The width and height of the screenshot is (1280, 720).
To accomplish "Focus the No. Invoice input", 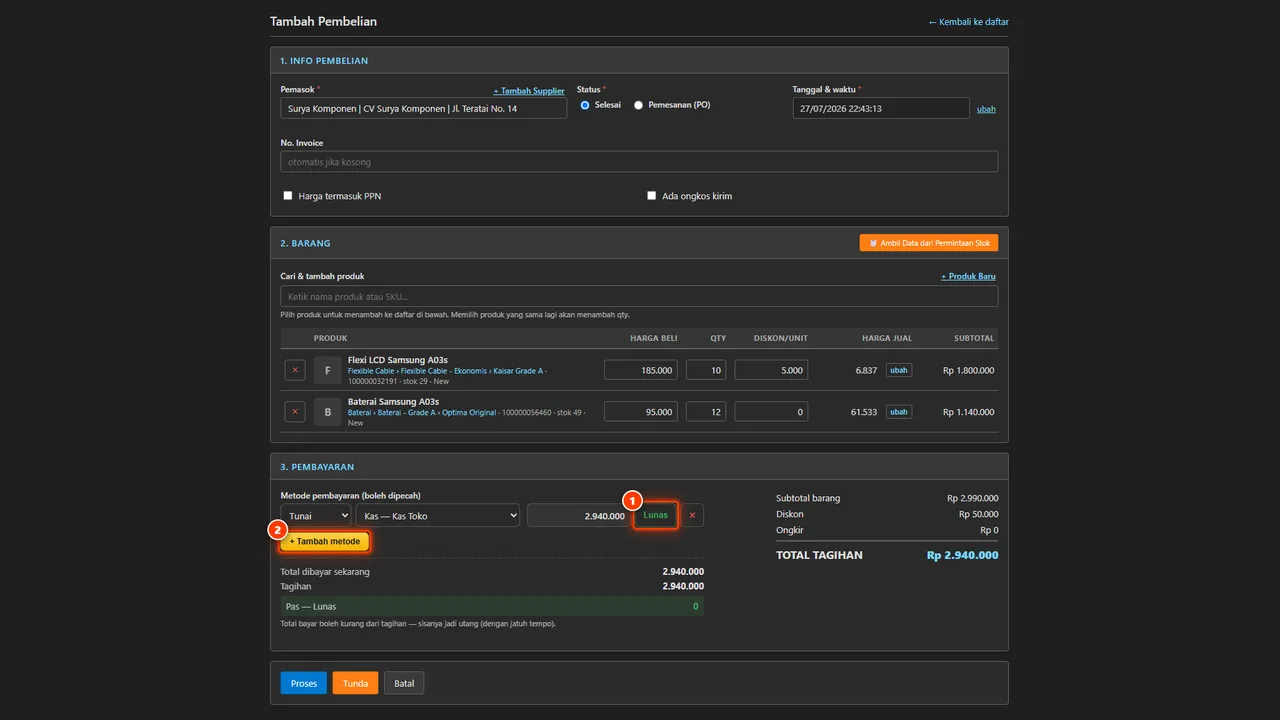I will coord(639,161).
